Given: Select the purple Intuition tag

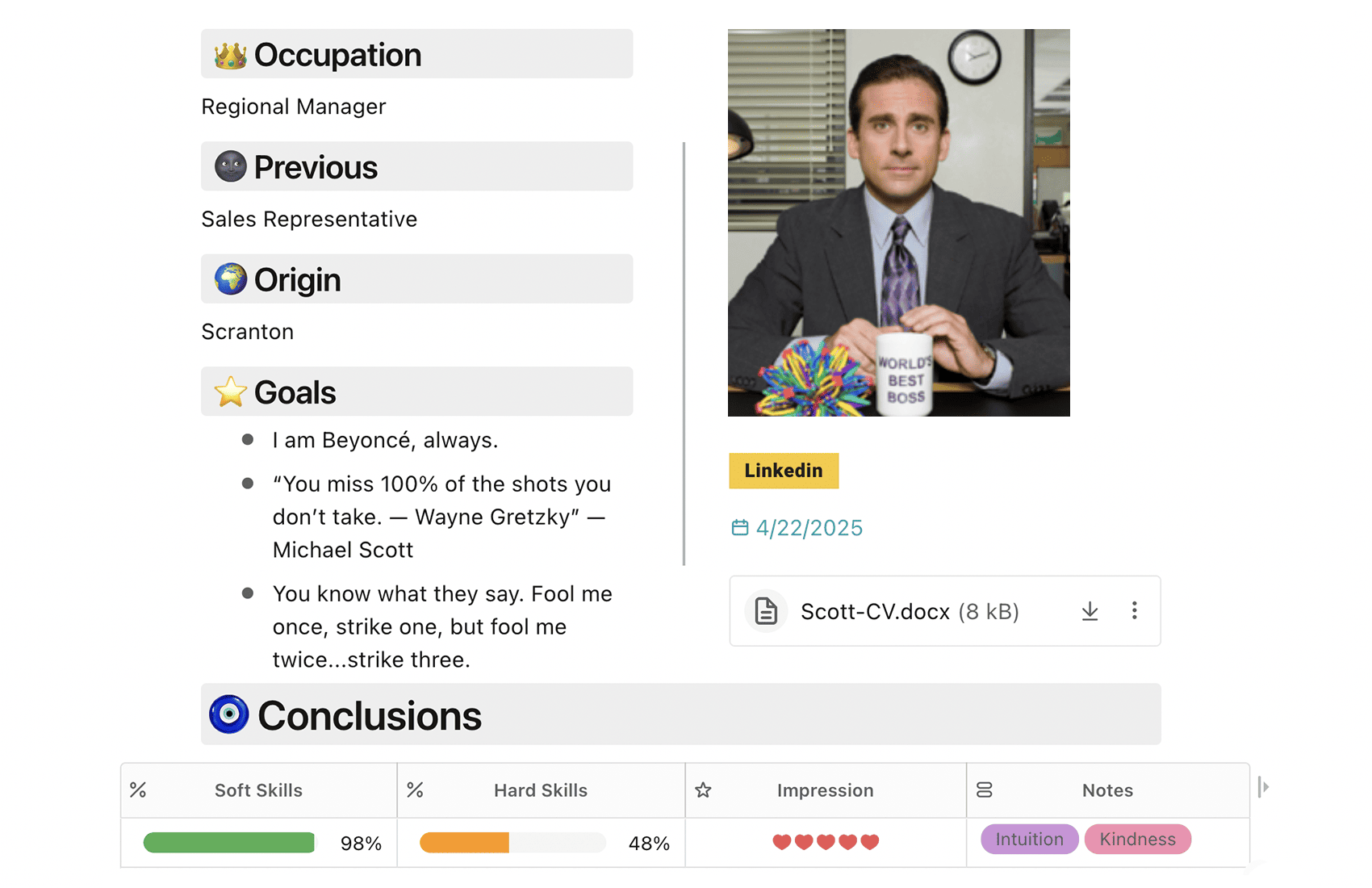Looking at the screenshot, I should coord(1029,840).
